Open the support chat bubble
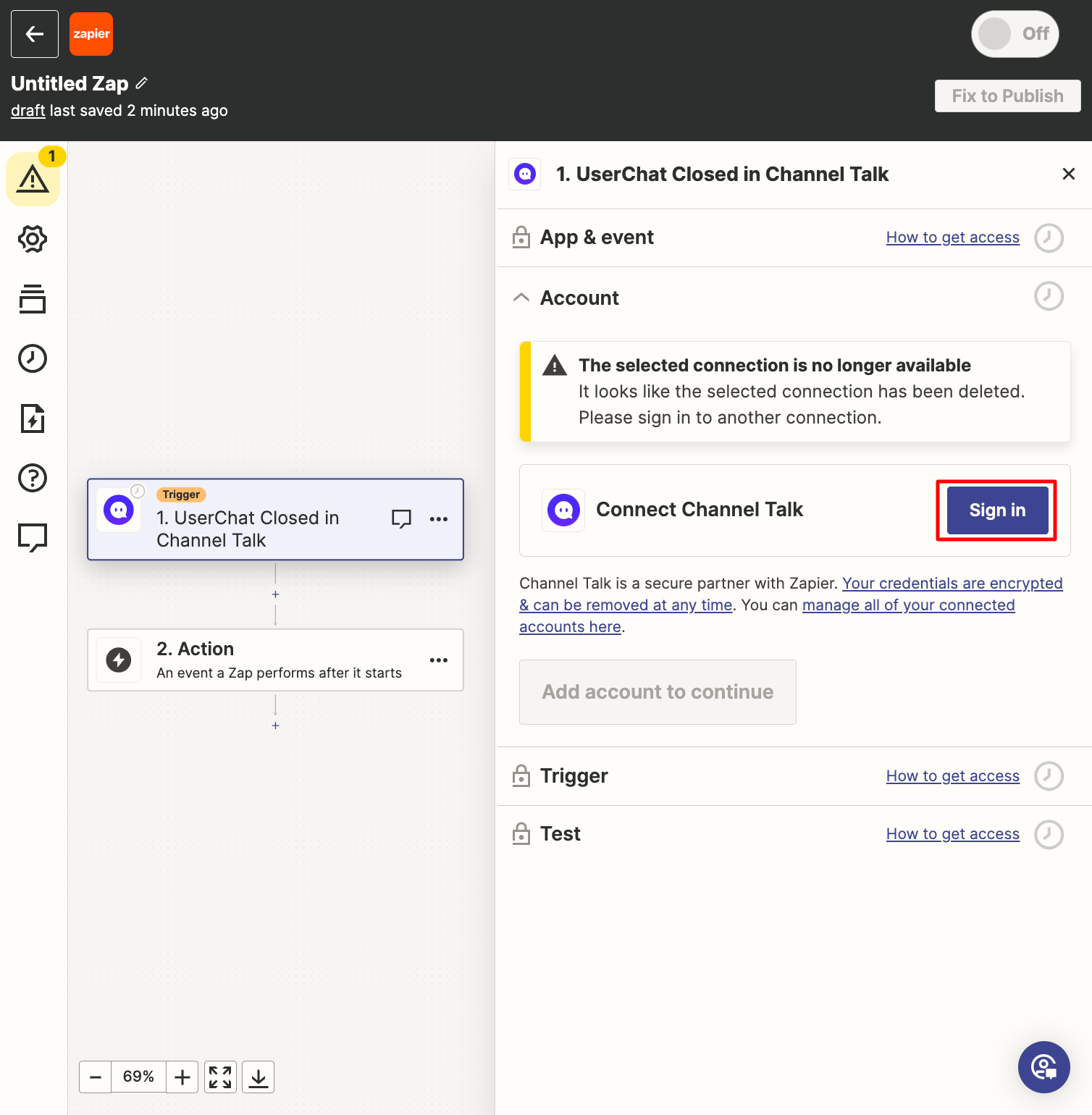1092x1115 pixels. (x=1044, y=1067)
